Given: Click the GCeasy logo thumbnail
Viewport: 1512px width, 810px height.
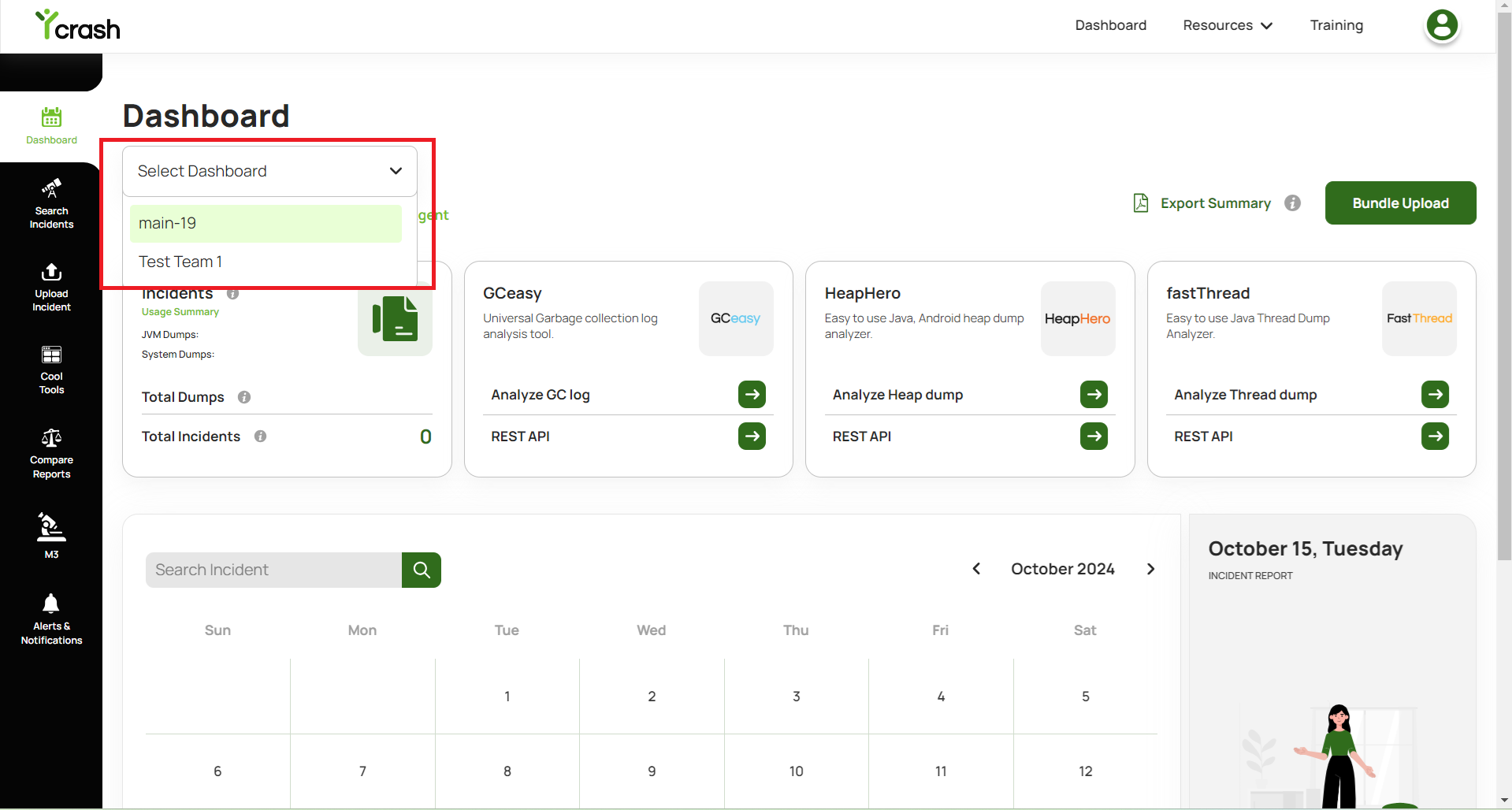Looking at the screenshot, I should pos(736,318).
